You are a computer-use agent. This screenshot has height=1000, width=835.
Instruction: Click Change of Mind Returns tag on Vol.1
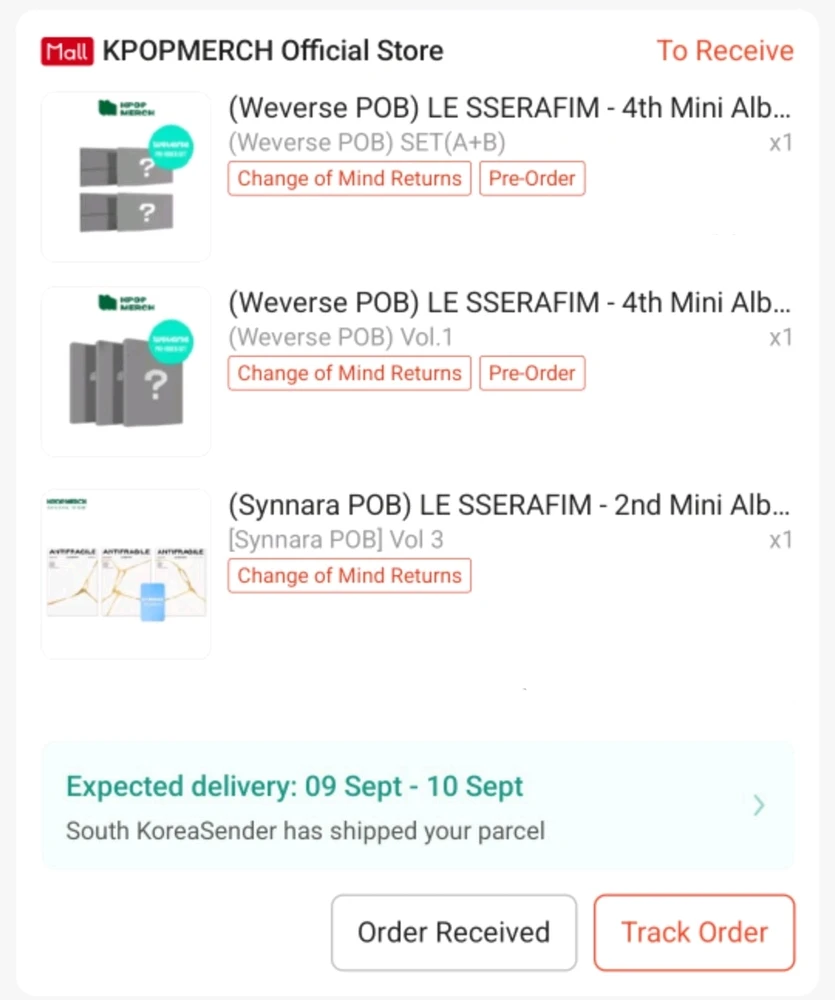coord(349,374)
